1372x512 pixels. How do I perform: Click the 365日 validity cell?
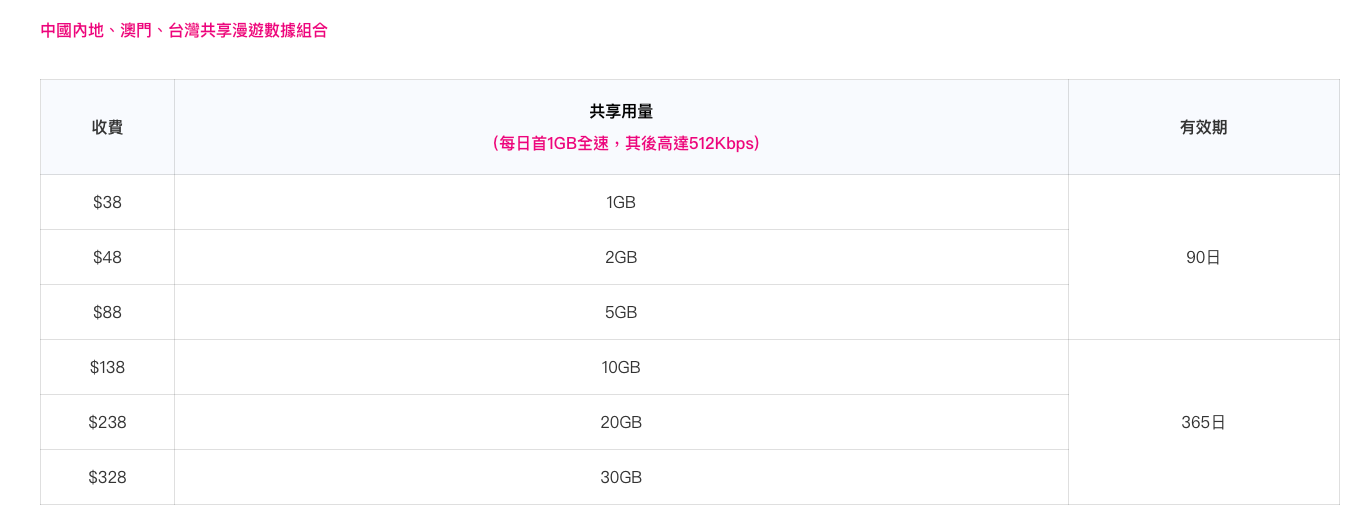coord(1203,422)
